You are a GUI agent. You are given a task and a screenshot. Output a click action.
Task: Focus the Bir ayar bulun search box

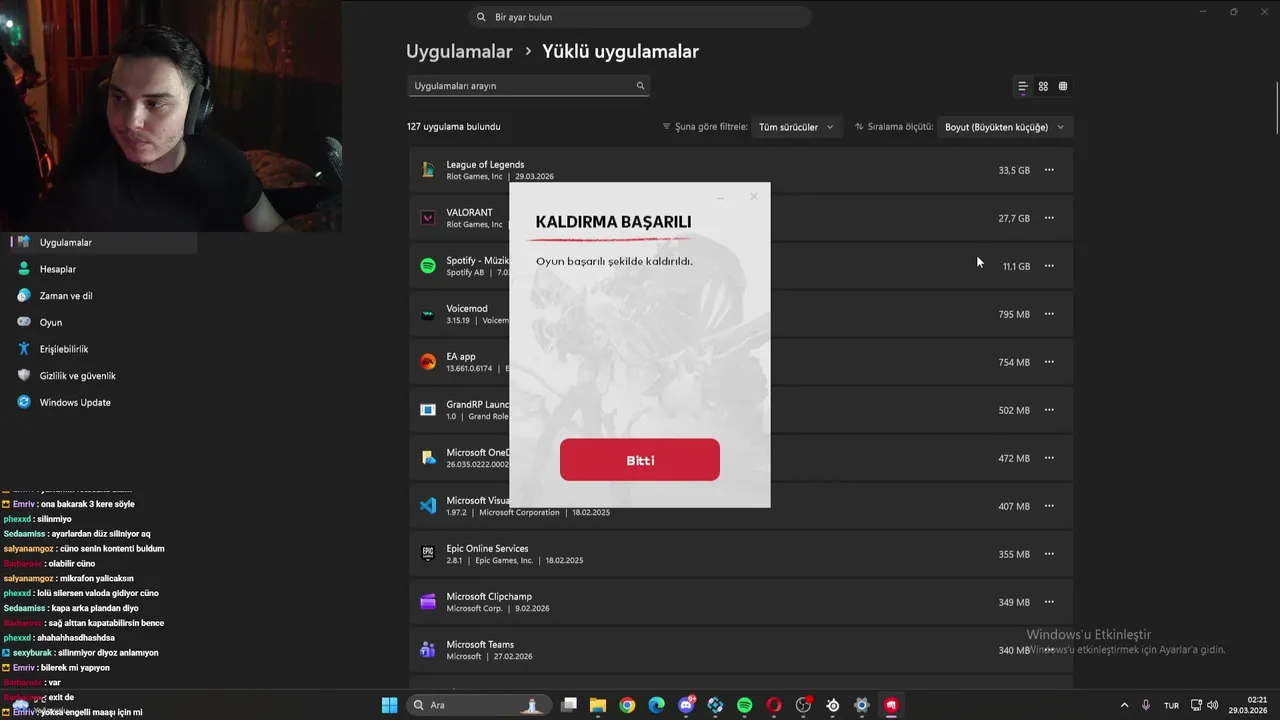coord(640,17)
